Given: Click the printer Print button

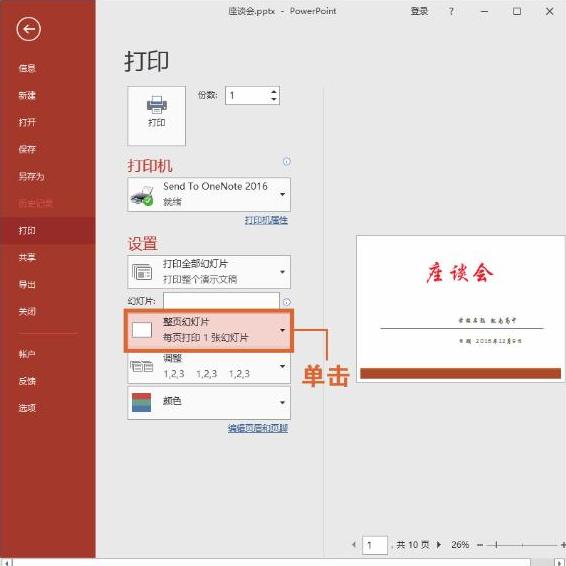Looking at the screenshot, I should [x=157, y=116].
